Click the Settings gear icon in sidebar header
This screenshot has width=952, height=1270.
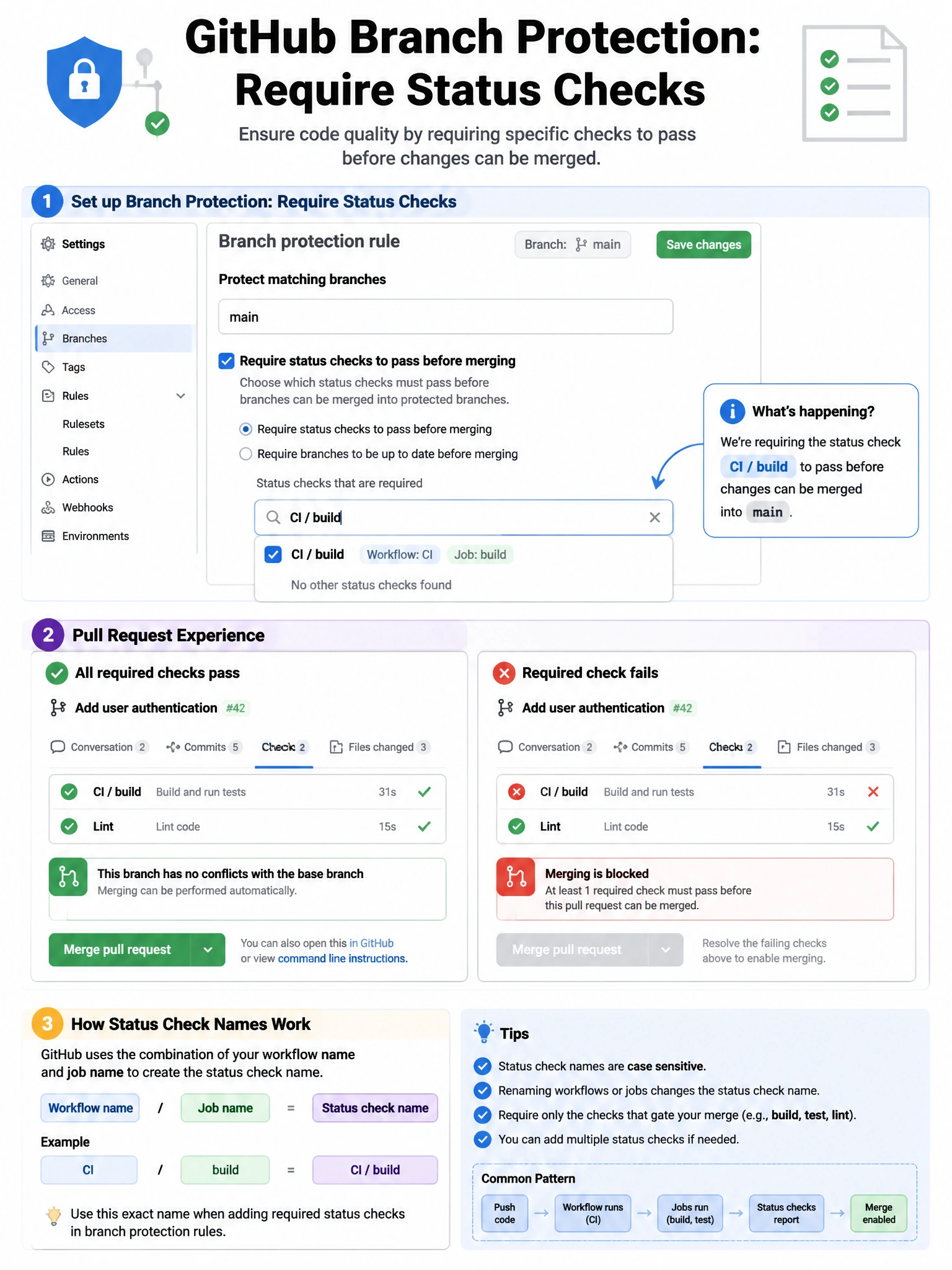click(x=48, y=244)
